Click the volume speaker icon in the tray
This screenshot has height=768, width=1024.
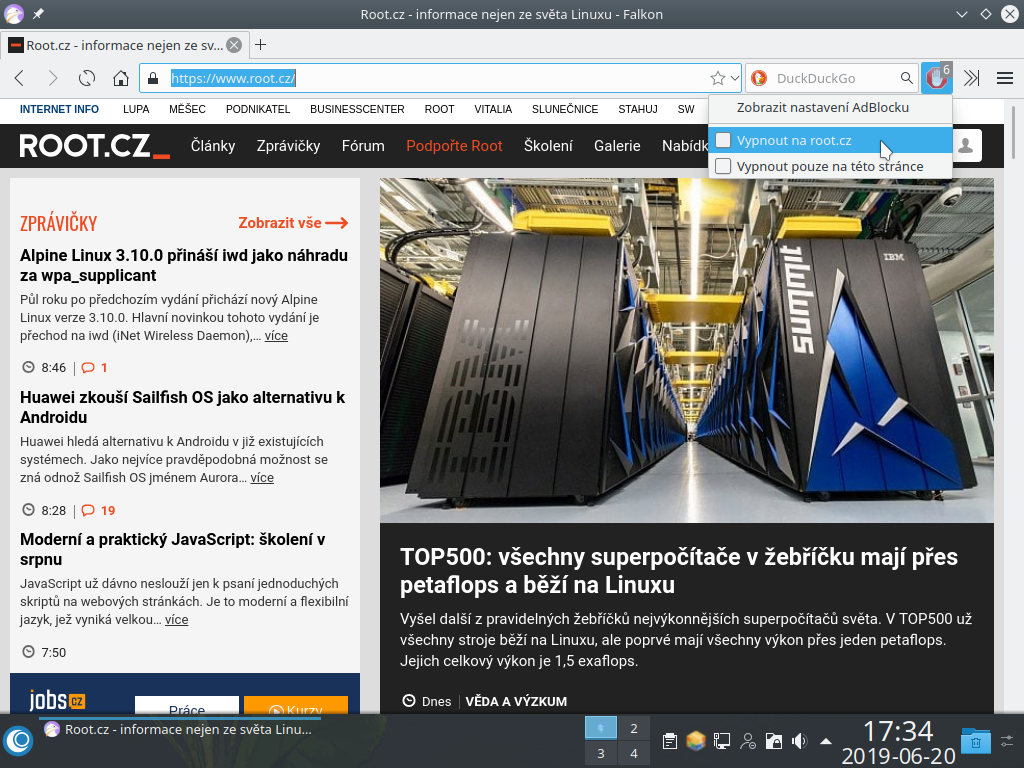[798, 740]
